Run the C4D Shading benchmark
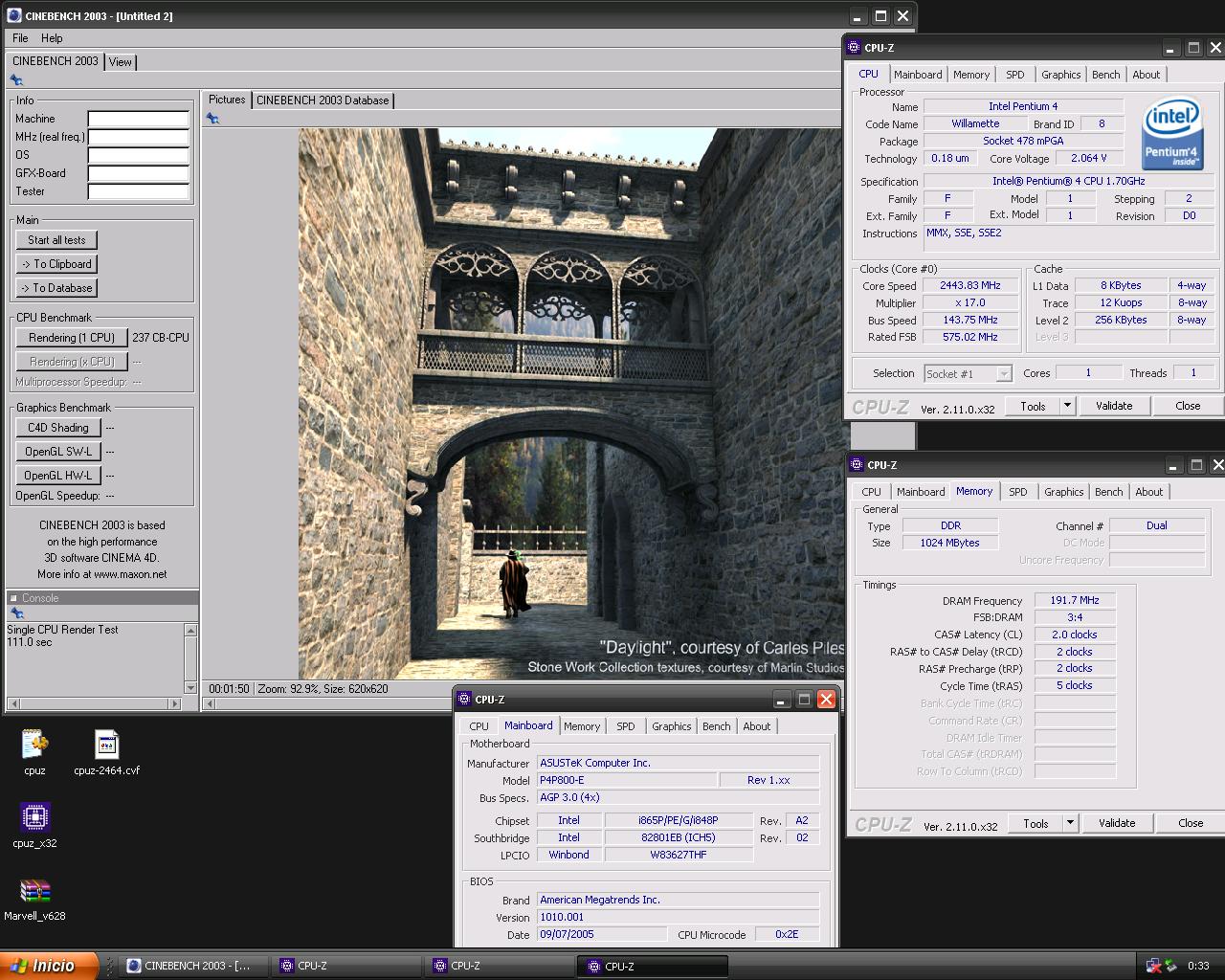The image size is (1225, 980). pyautogui.click(x=57, y=428)
